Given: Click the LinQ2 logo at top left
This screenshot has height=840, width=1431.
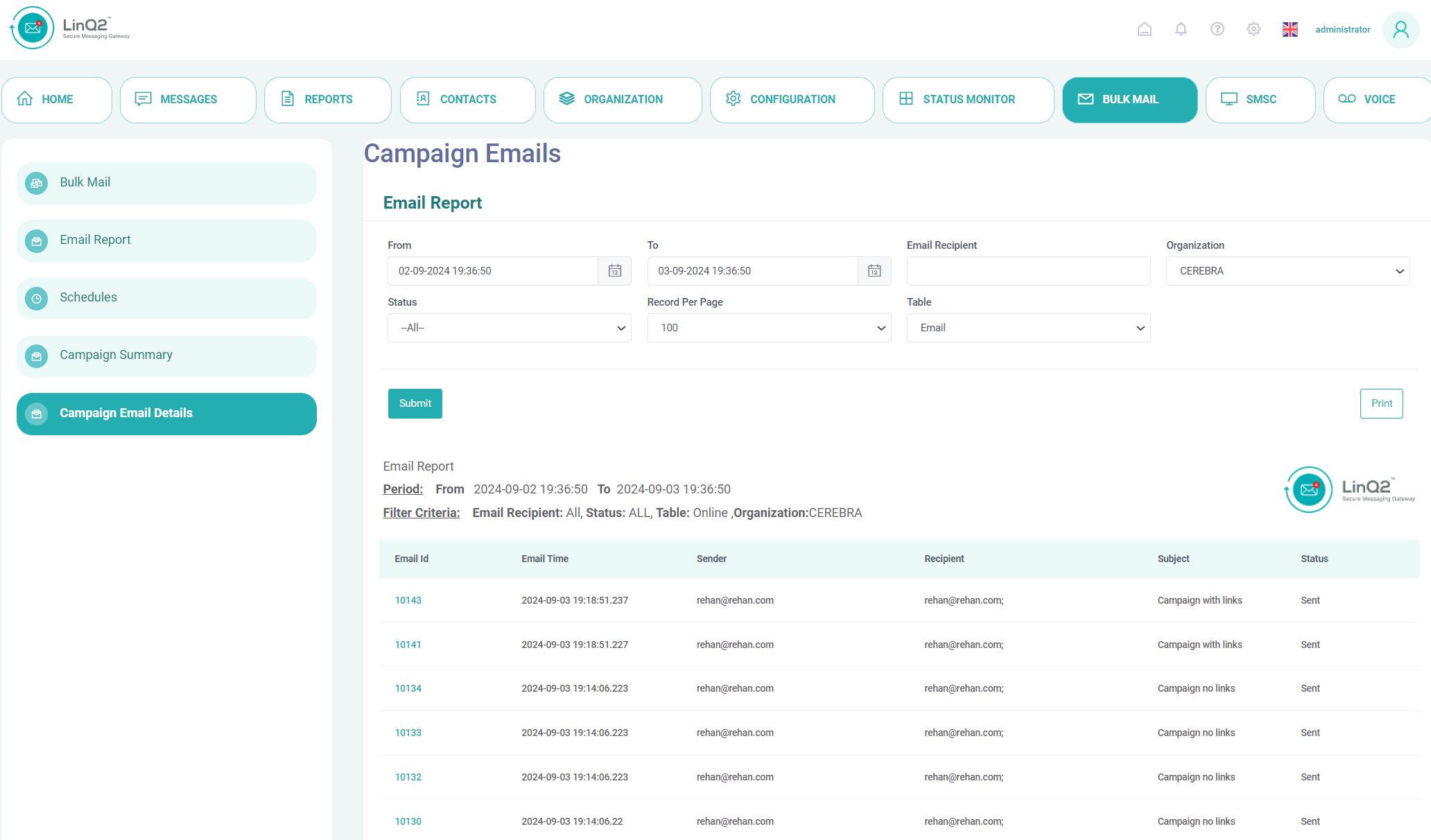Looking at the screenshot, I should (x=70, y=28).
